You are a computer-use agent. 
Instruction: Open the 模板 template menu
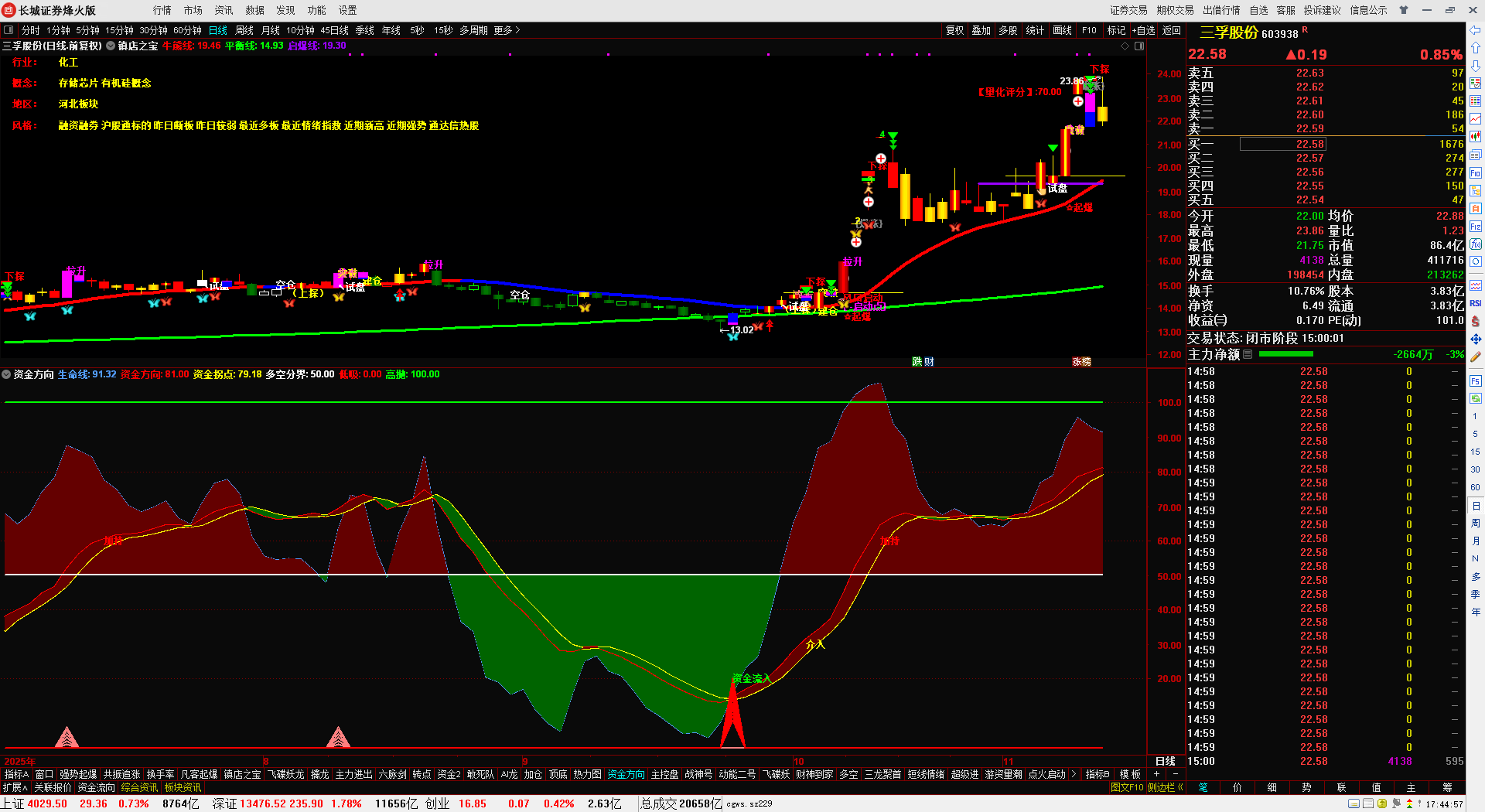(x=1130, y=774)
